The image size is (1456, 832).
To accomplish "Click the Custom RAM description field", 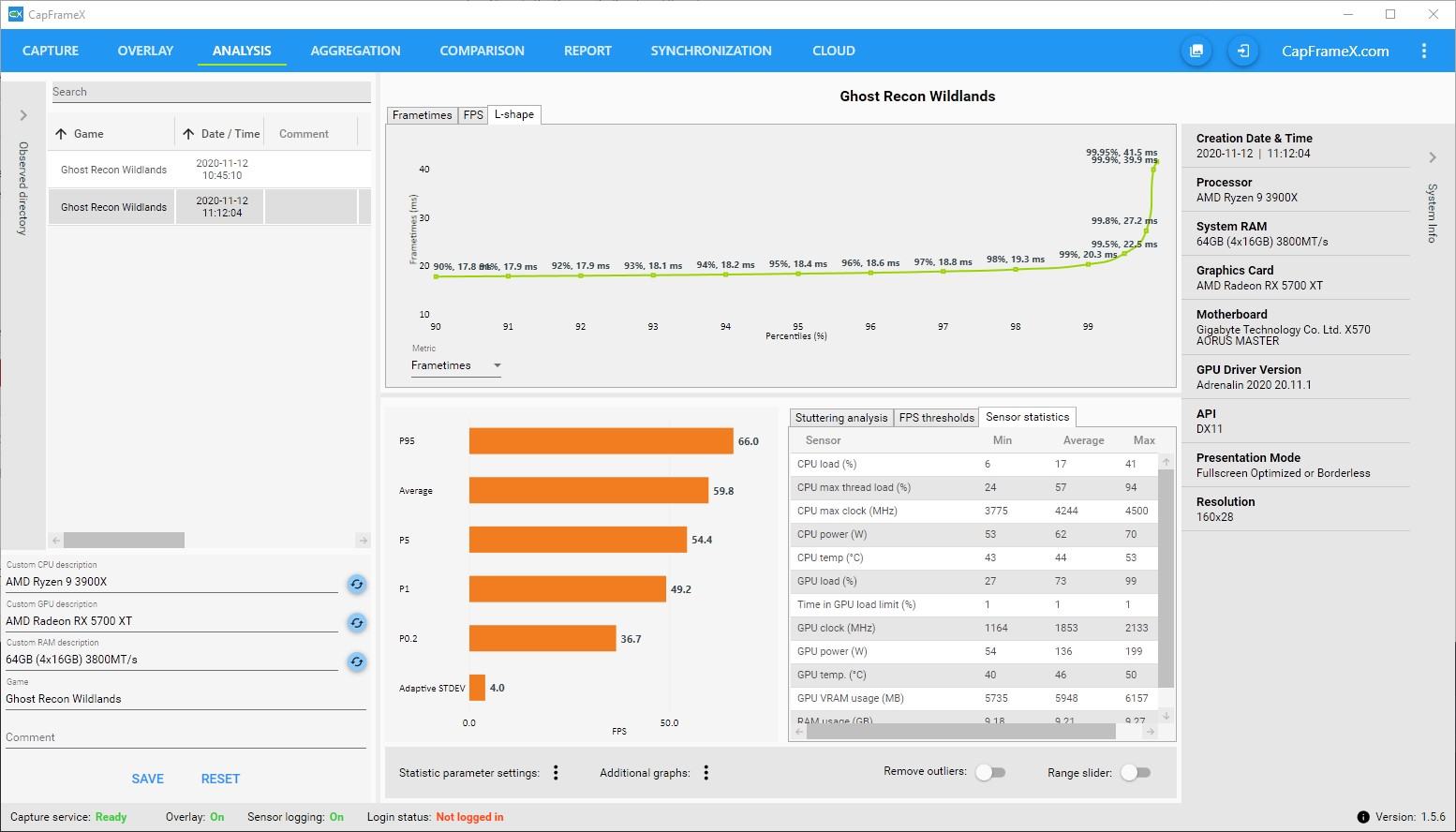I will pos(171,660).
